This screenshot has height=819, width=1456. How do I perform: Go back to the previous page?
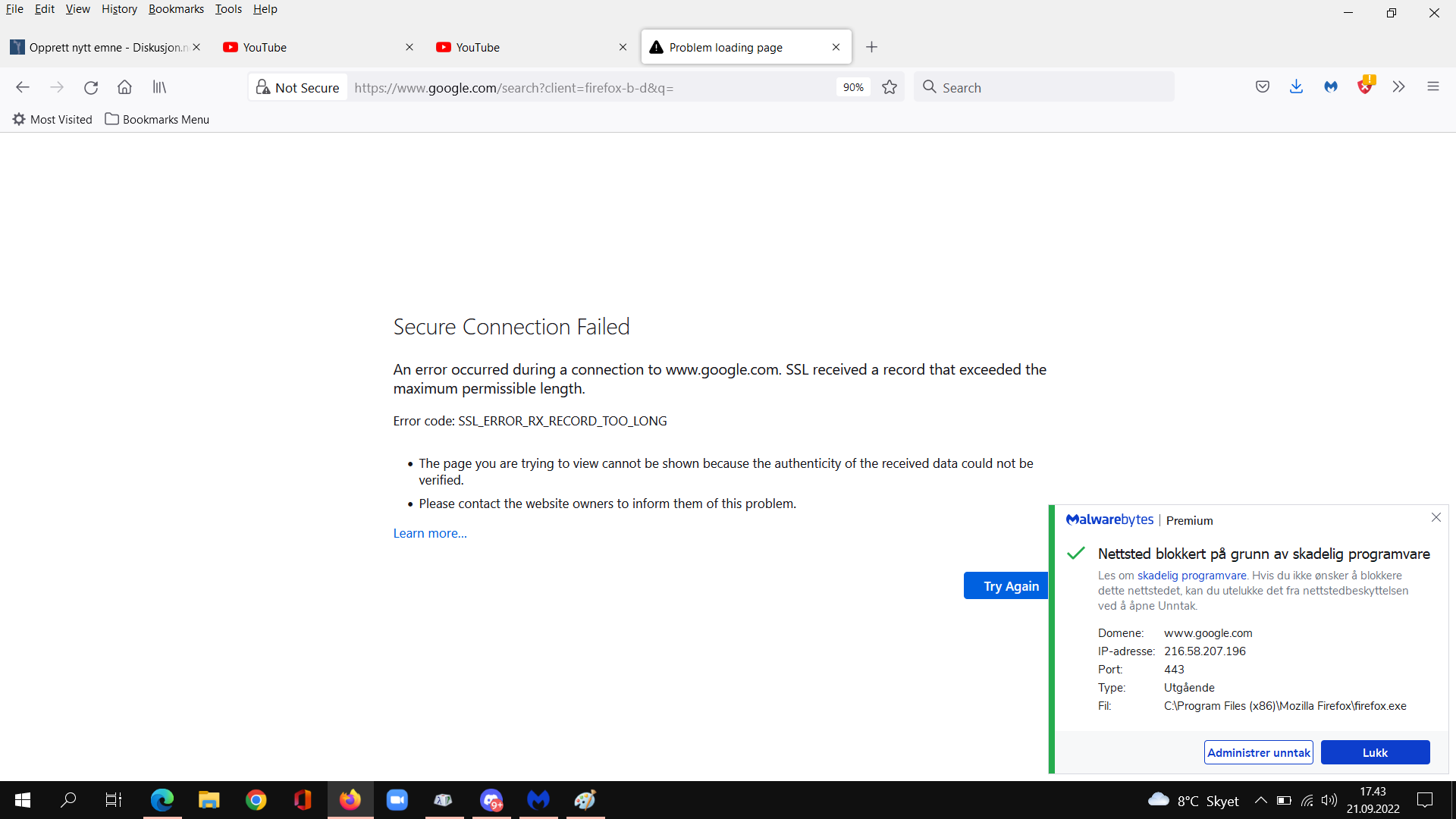click(23, 87)
